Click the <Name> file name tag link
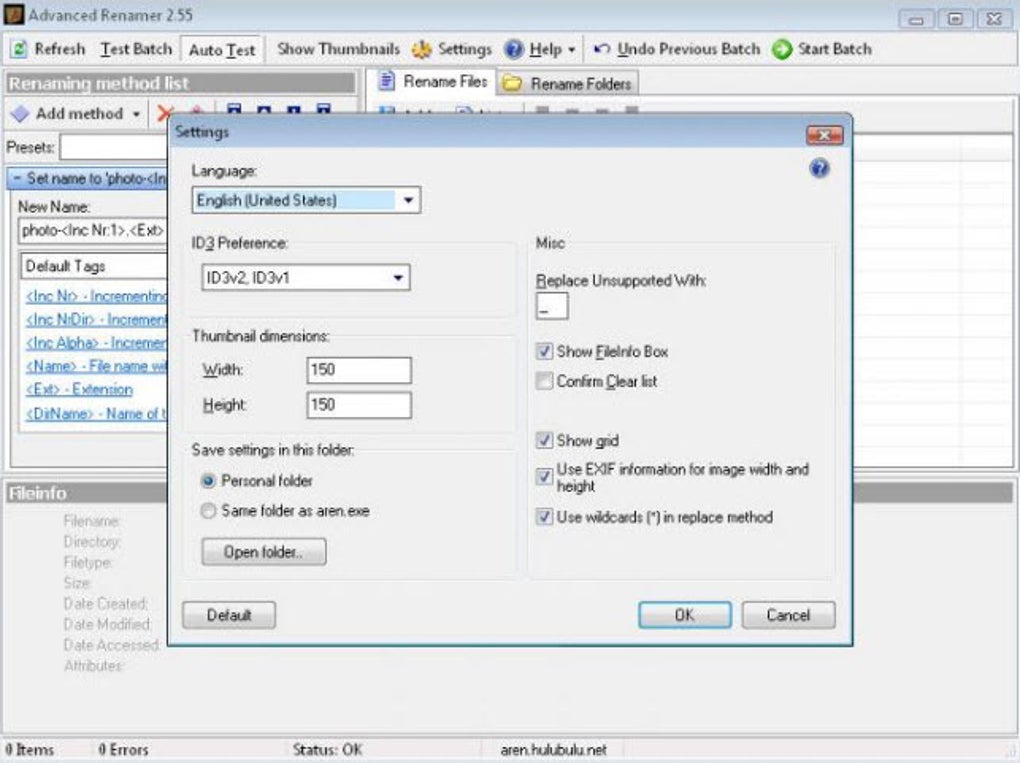 click(96, 366)
